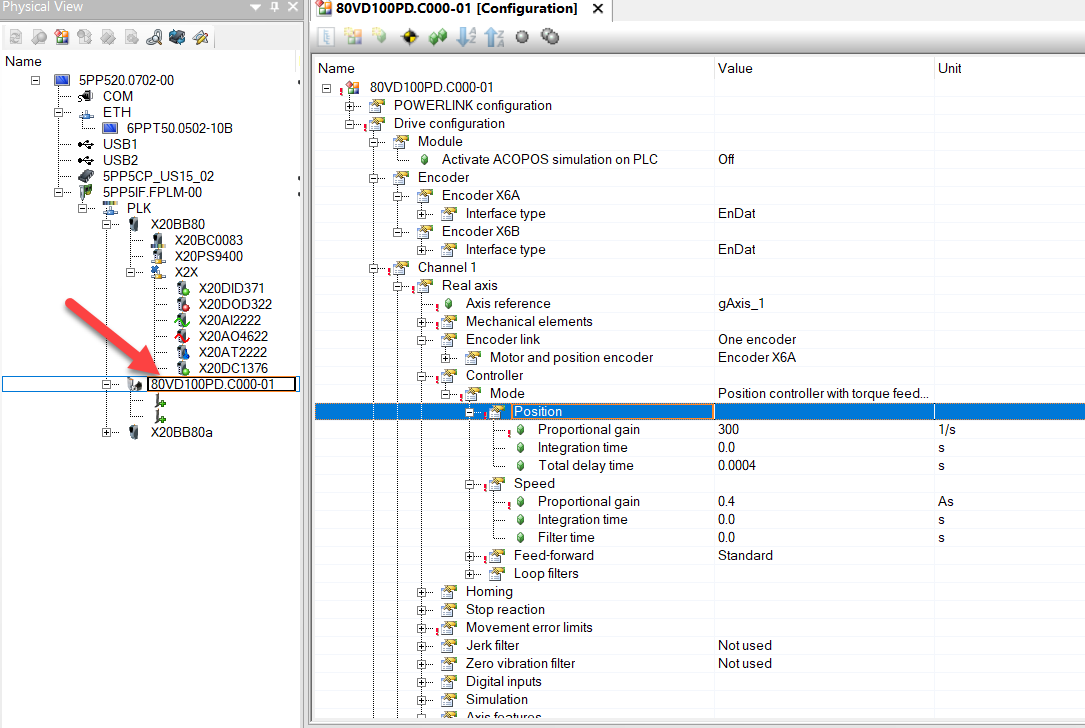Click the tree-view layout icon in Configuration toolbar
This screenshot has height=728, width=1085.
tap(326, 37)
